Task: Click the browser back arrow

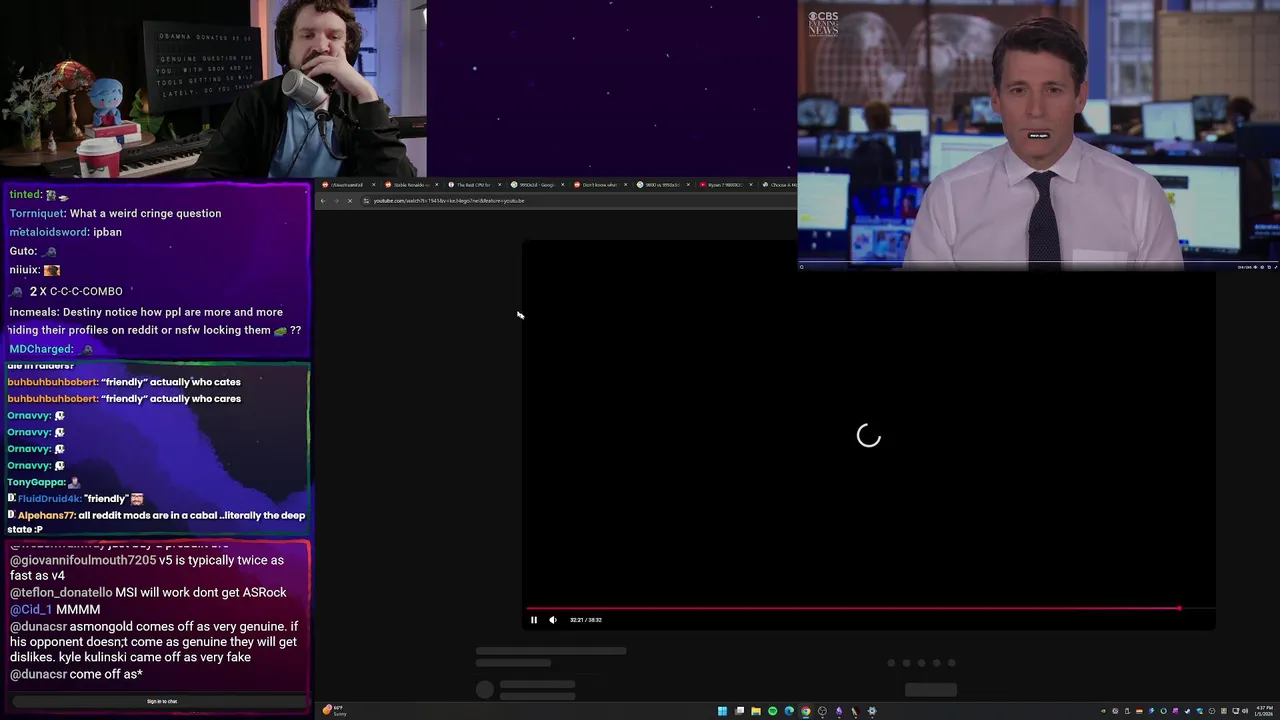Action: point(323,201)
